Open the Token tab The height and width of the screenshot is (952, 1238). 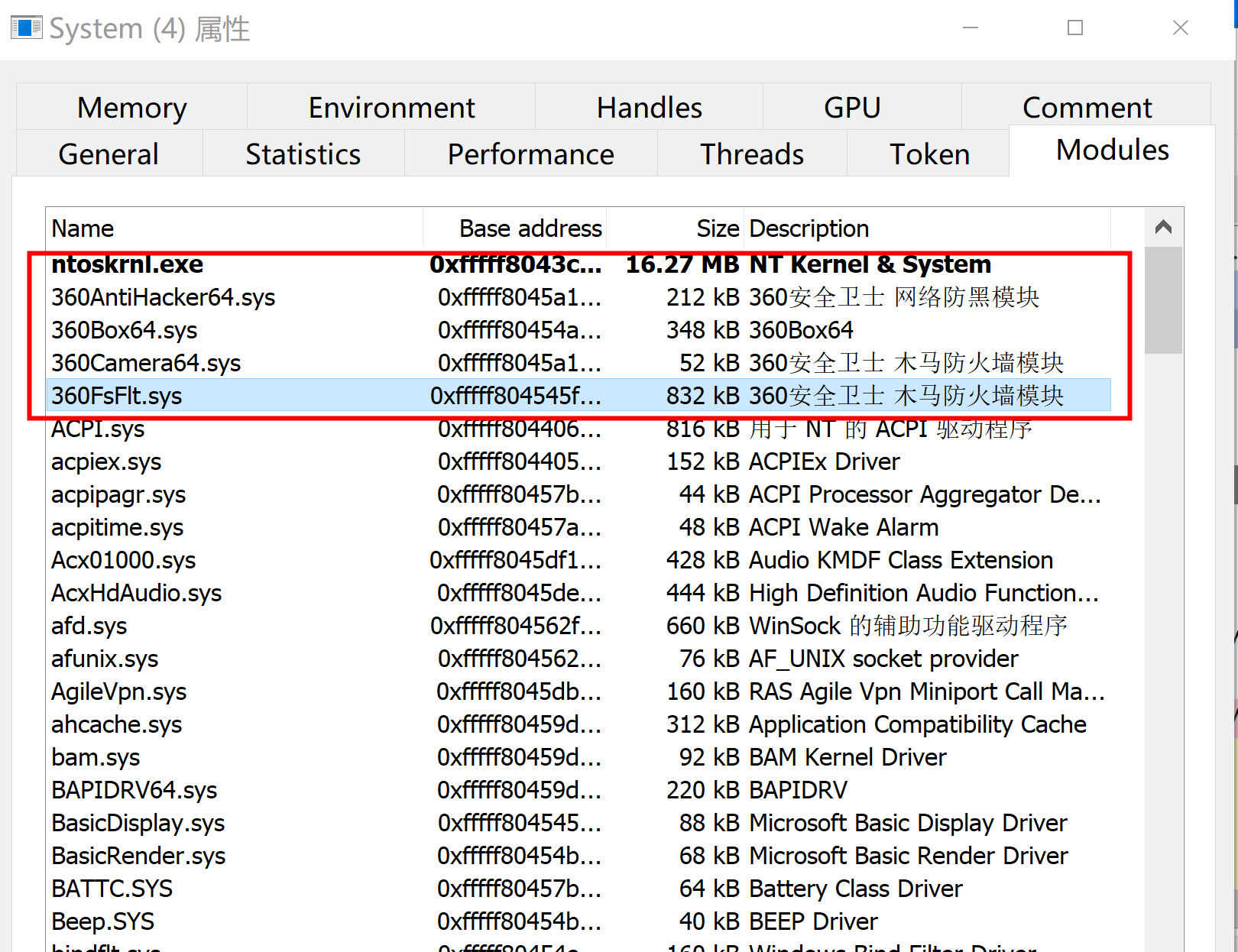click(928, 154)
